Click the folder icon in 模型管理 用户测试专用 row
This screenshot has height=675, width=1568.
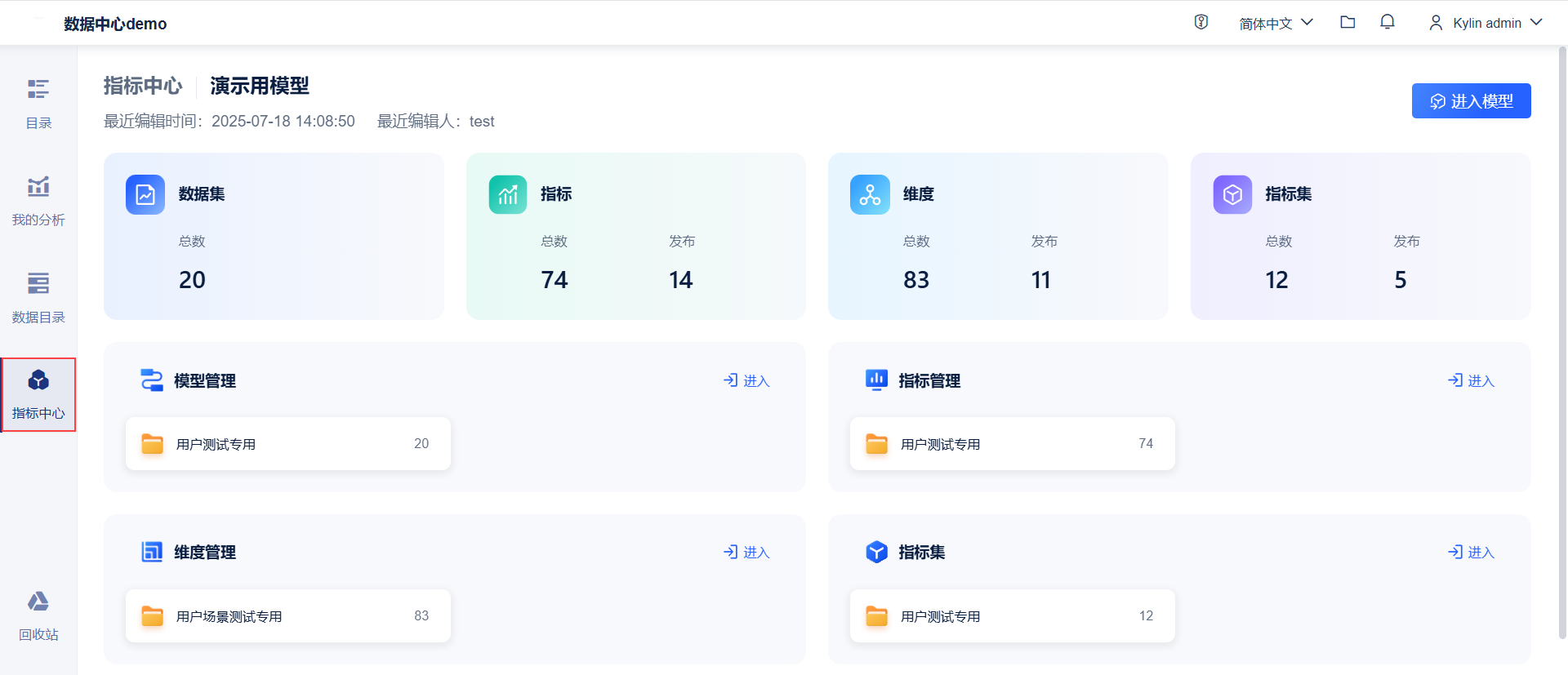pos(153,444)
